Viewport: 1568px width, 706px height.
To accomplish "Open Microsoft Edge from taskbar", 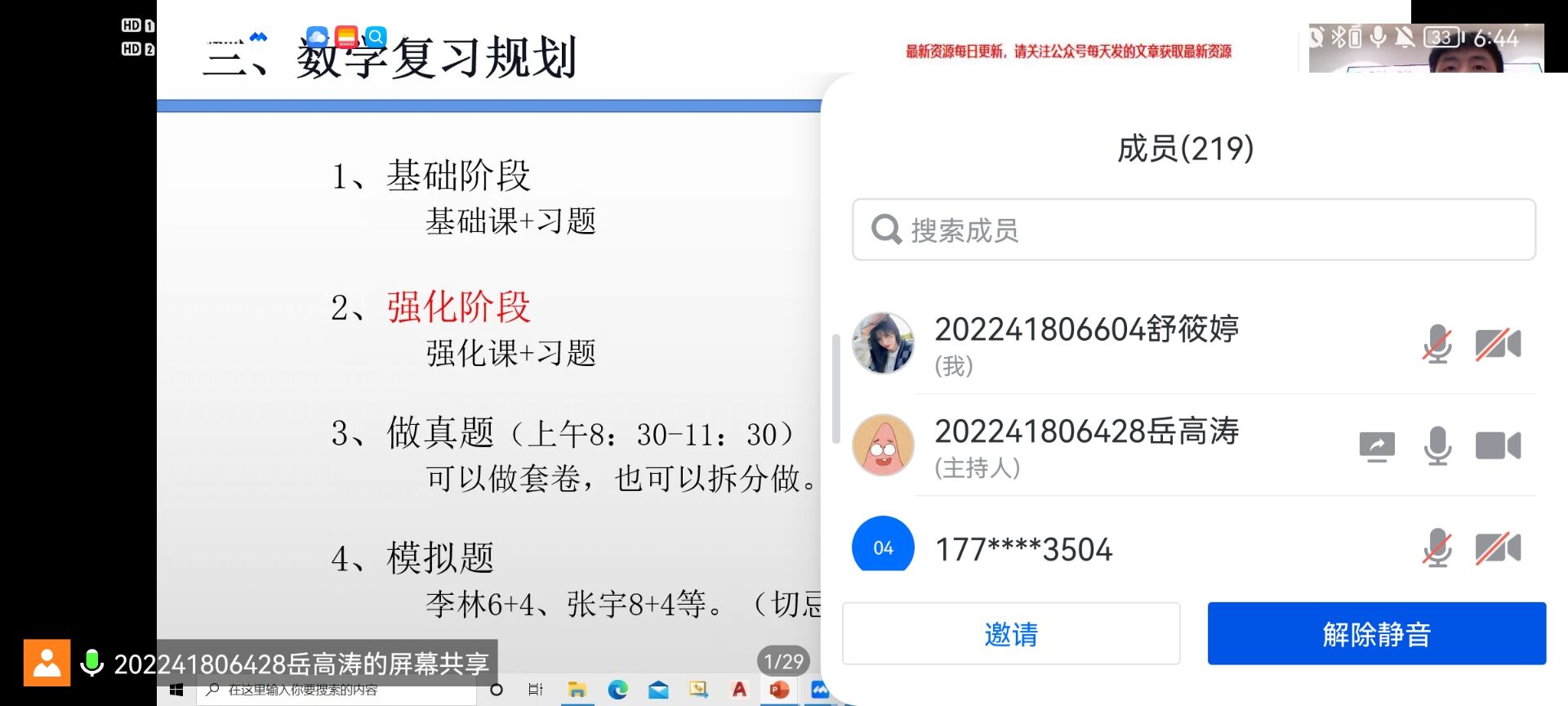I will (x=617, y=690).
